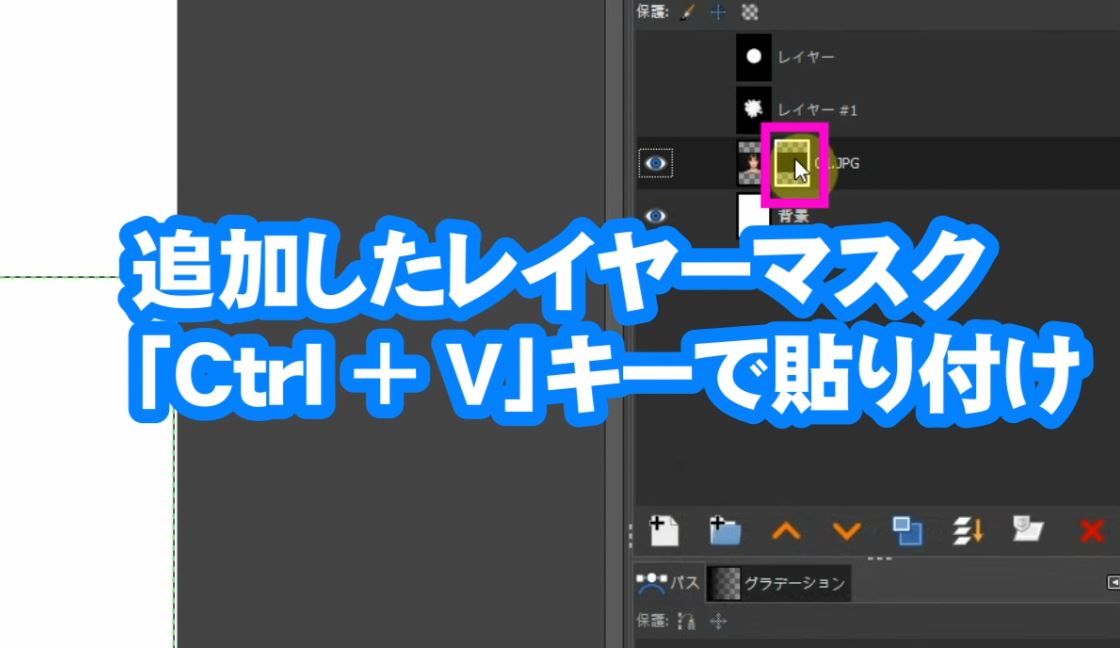
Task: Hide the JPG layer with its eye icon
Action: click(x=656, y=164)
